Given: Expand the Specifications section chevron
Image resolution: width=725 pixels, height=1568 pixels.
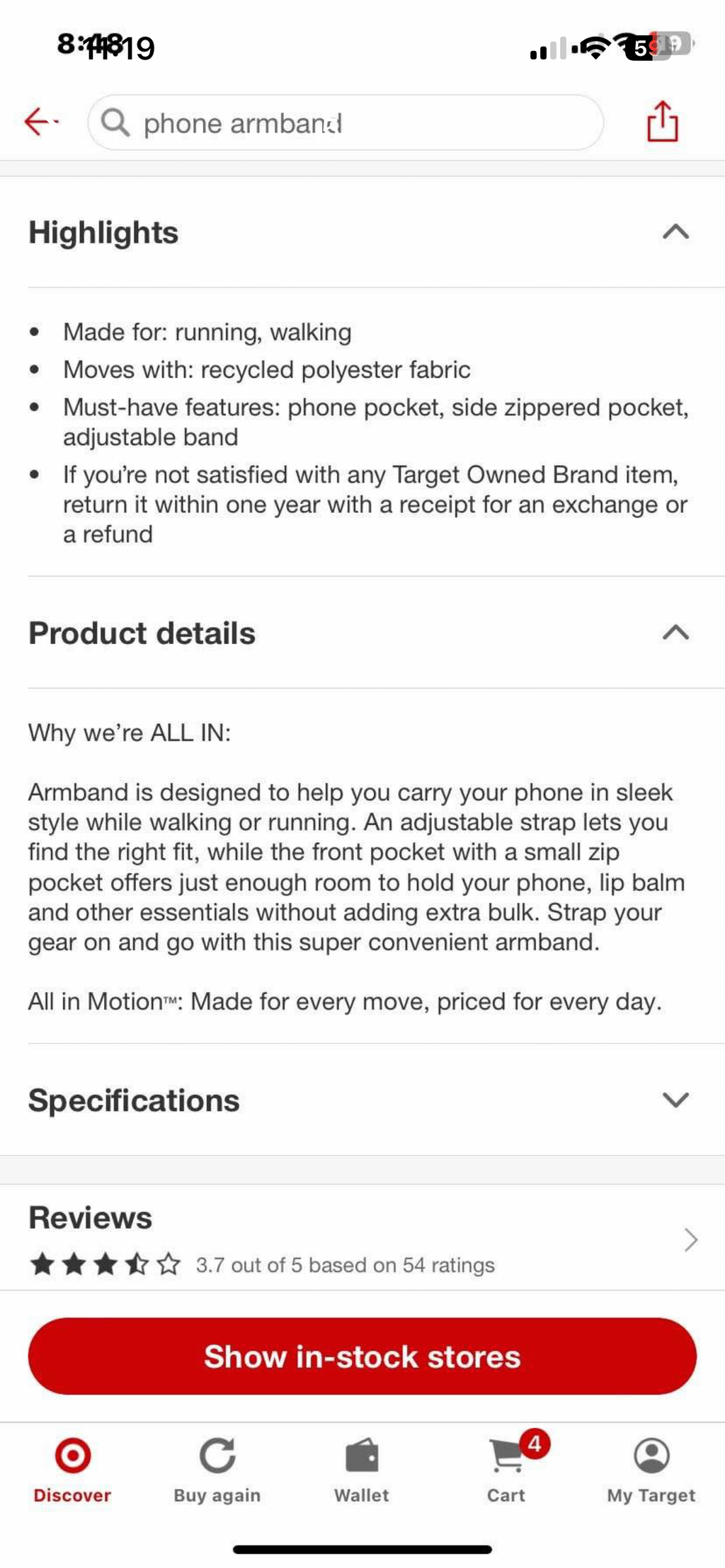Looking at the screenshot, I should 676,1100.
